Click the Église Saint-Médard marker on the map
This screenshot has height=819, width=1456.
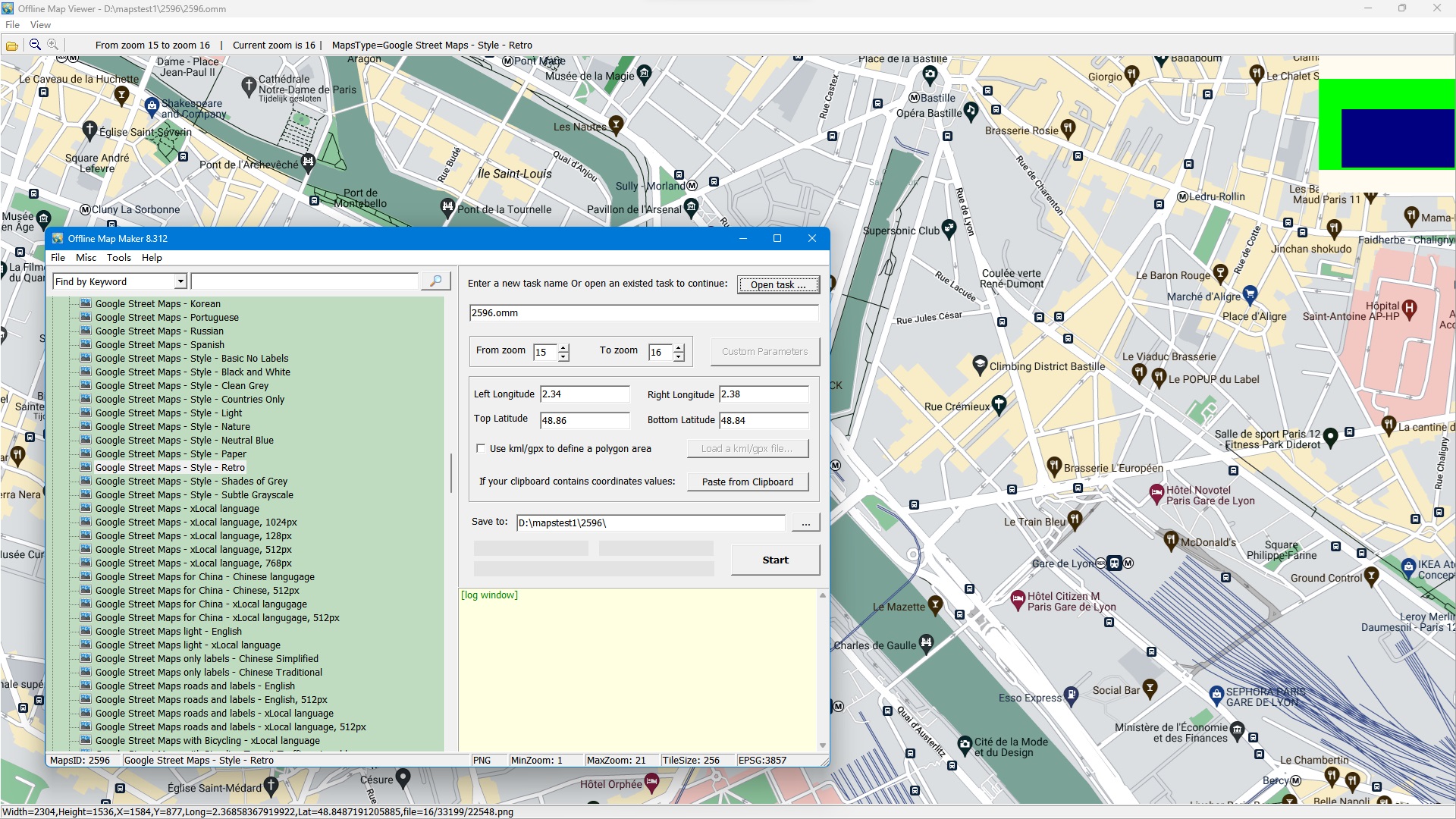point(271,786)
